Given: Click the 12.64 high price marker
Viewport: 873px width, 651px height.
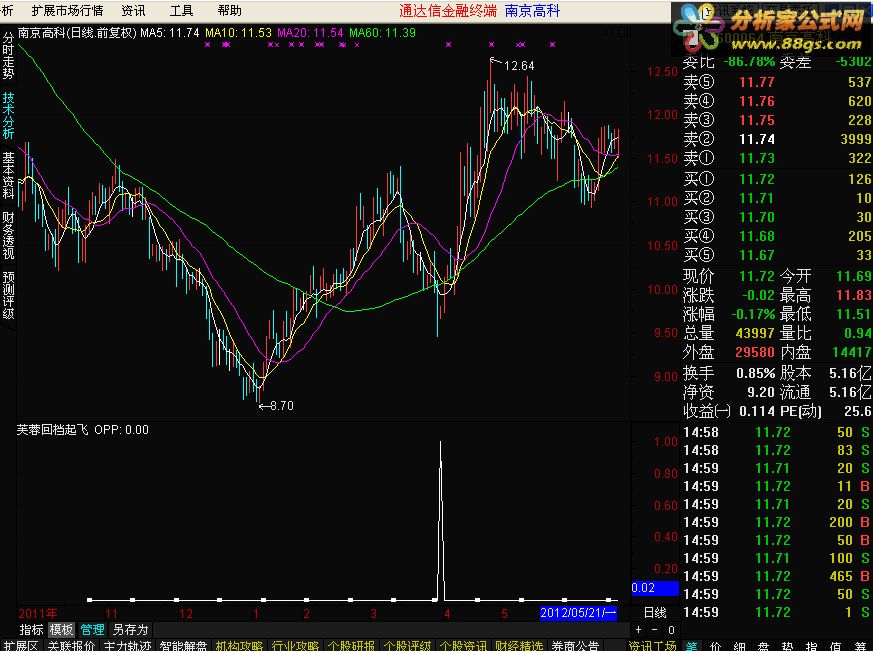Looking at the screenshot, I should click(519, 66).
